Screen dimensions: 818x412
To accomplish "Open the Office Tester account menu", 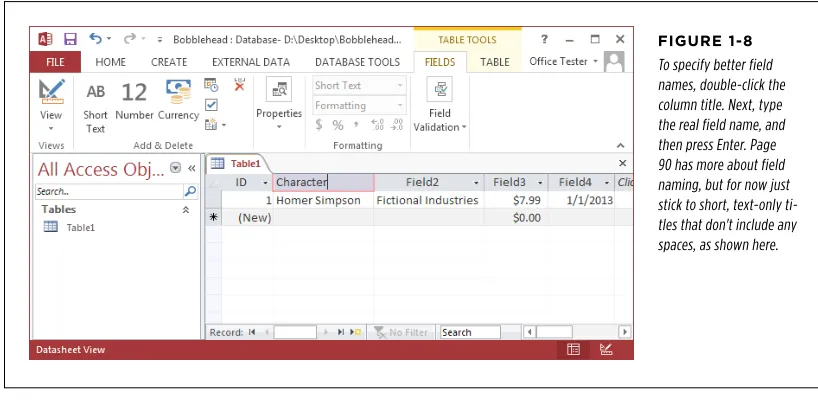I will tap(563, 62).
